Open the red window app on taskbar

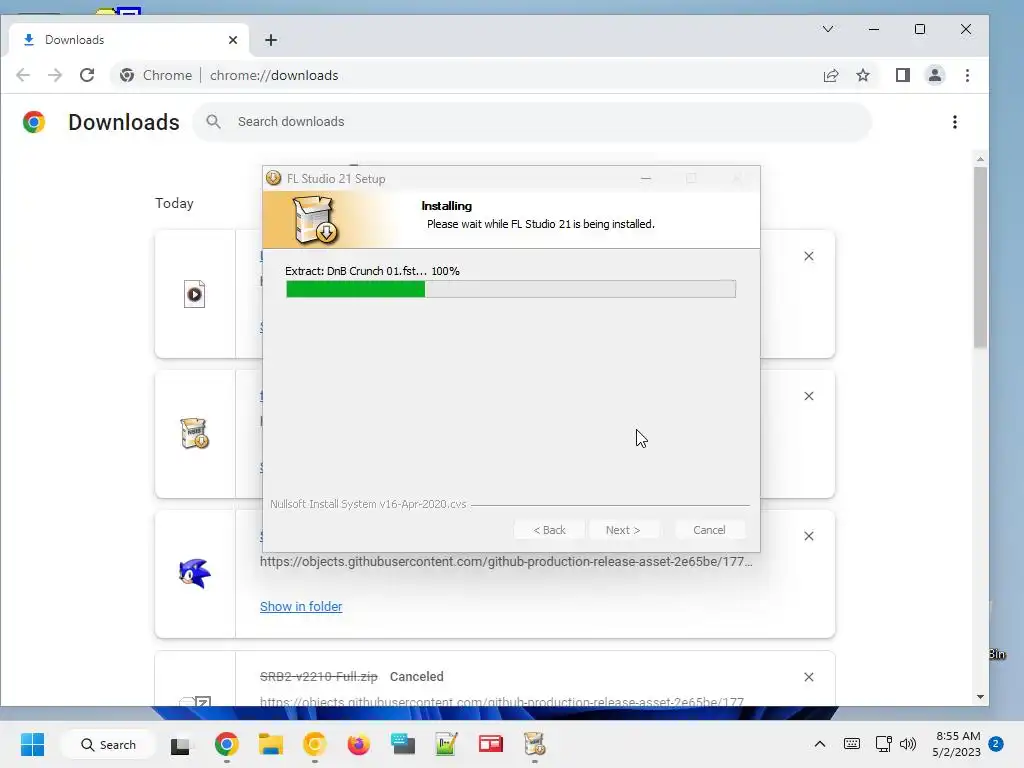click(x=490, y=744)
